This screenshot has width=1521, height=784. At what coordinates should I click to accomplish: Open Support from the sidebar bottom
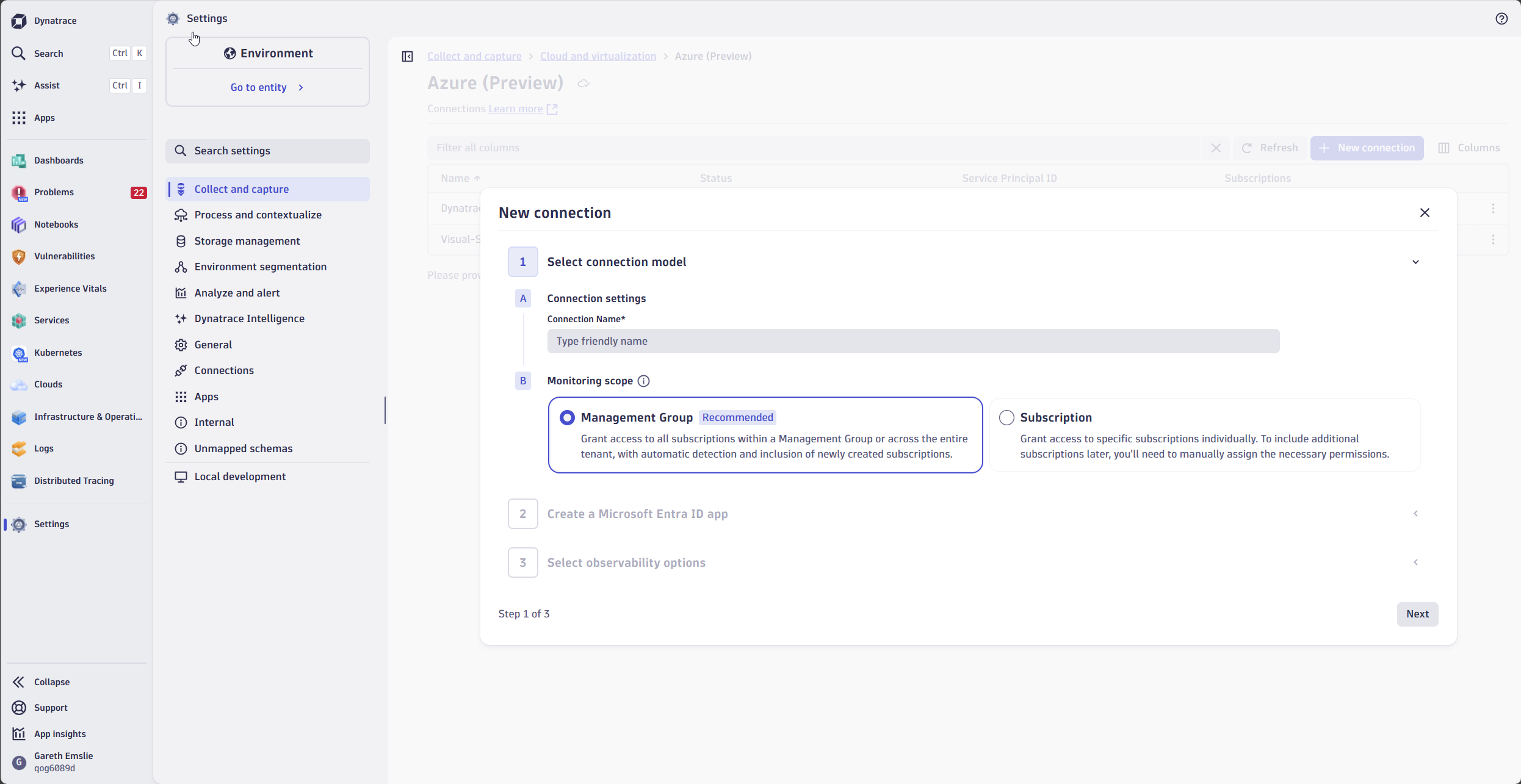tap(78, 708)
